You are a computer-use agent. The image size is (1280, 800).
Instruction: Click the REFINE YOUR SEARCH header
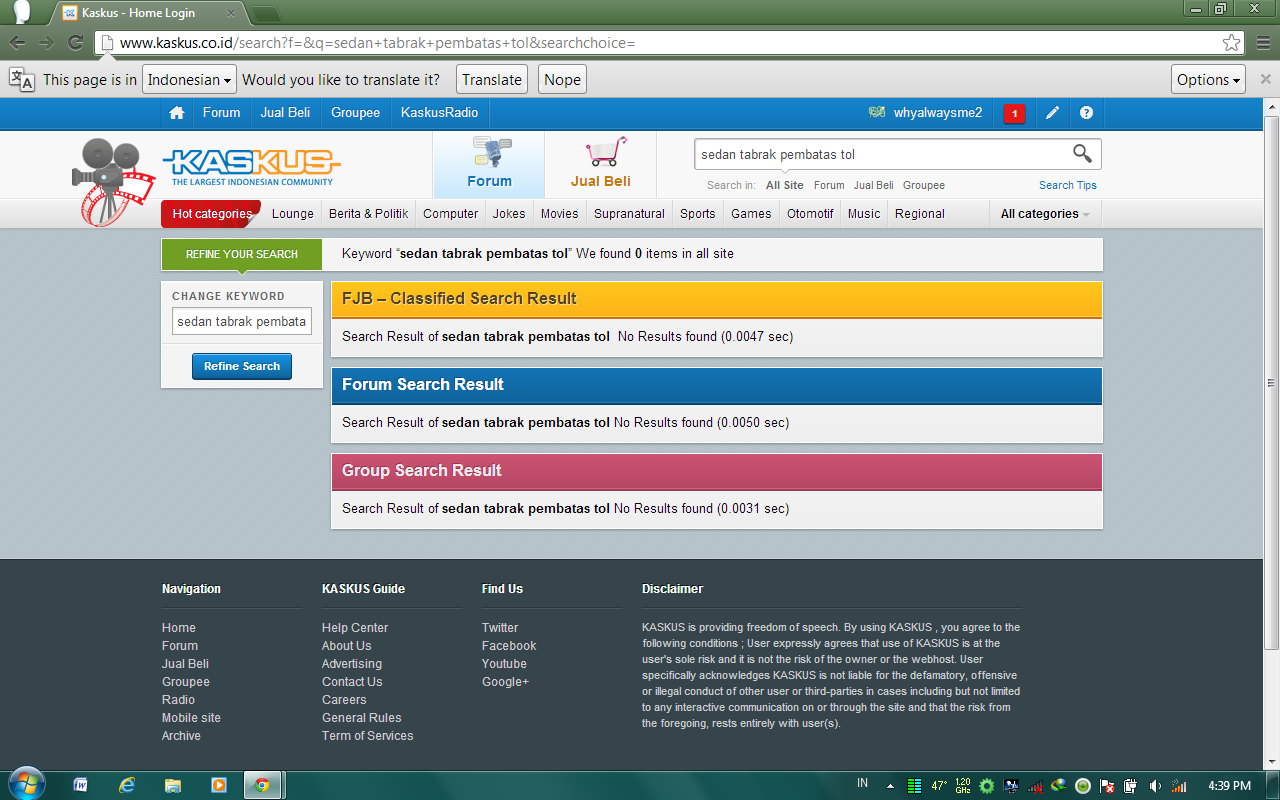point(242,254)
